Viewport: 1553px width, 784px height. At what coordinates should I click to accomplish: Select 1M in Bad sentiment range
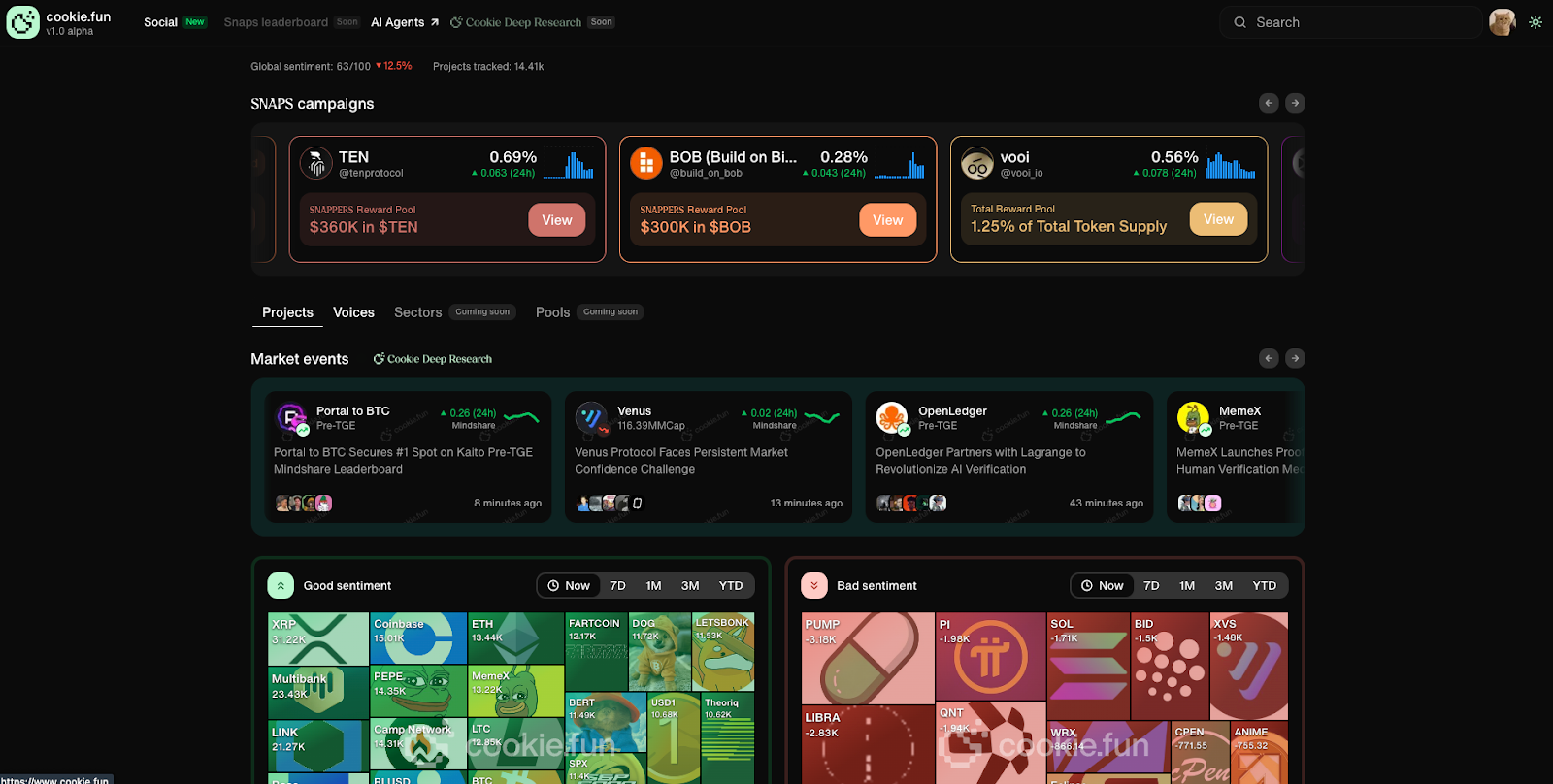click(x=1187, y=586)
